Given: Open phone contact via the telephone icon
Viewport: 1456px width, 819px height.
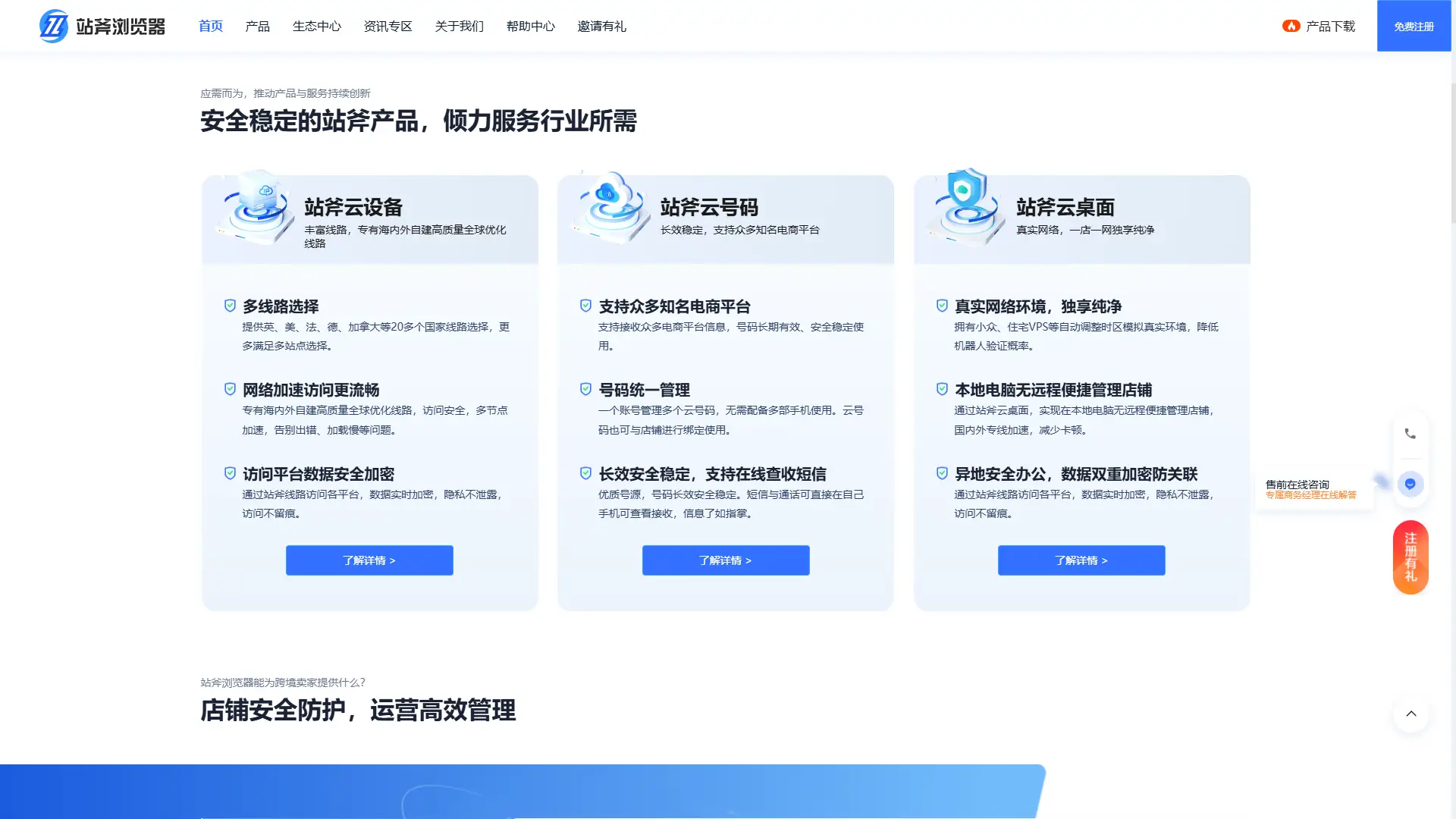Looking at the screenshot, I should click(x=1411, y=433).
